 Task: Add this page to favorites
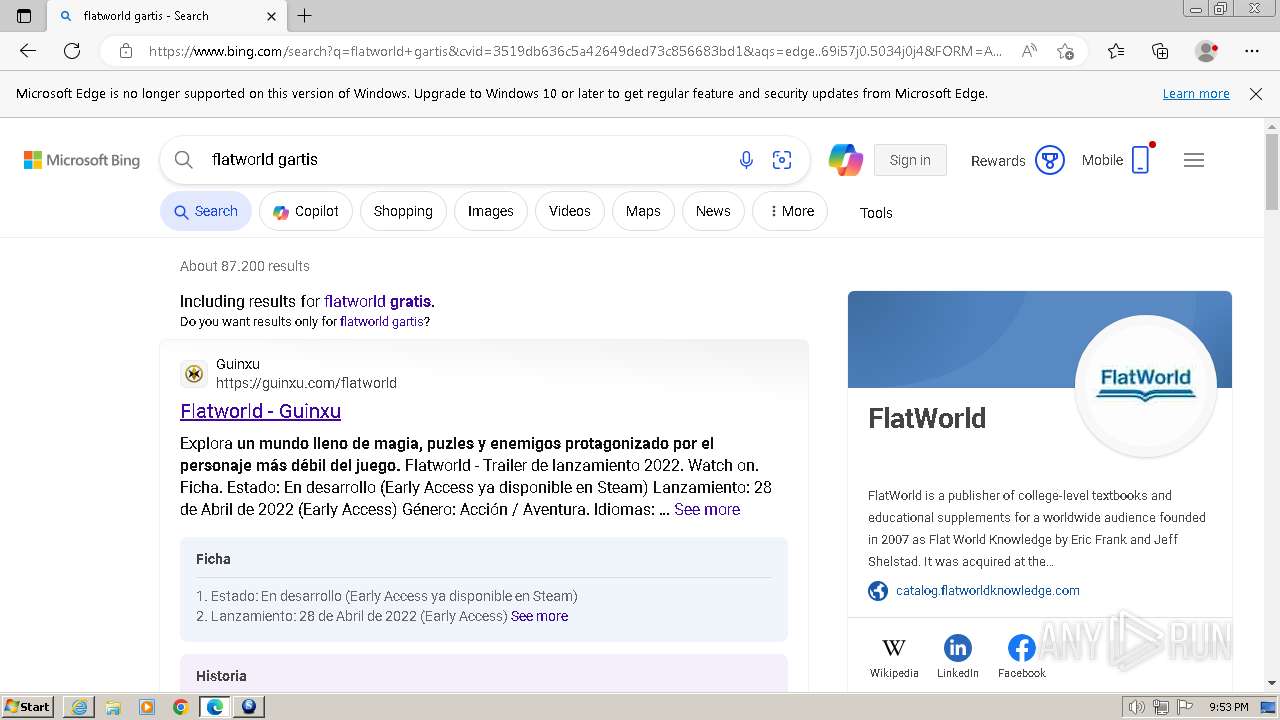[1065, 51]
